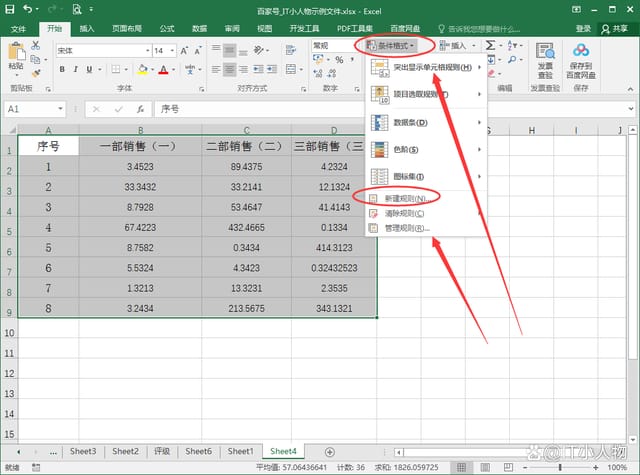Click the Paste clipboard icon

[x=16, y=52]
